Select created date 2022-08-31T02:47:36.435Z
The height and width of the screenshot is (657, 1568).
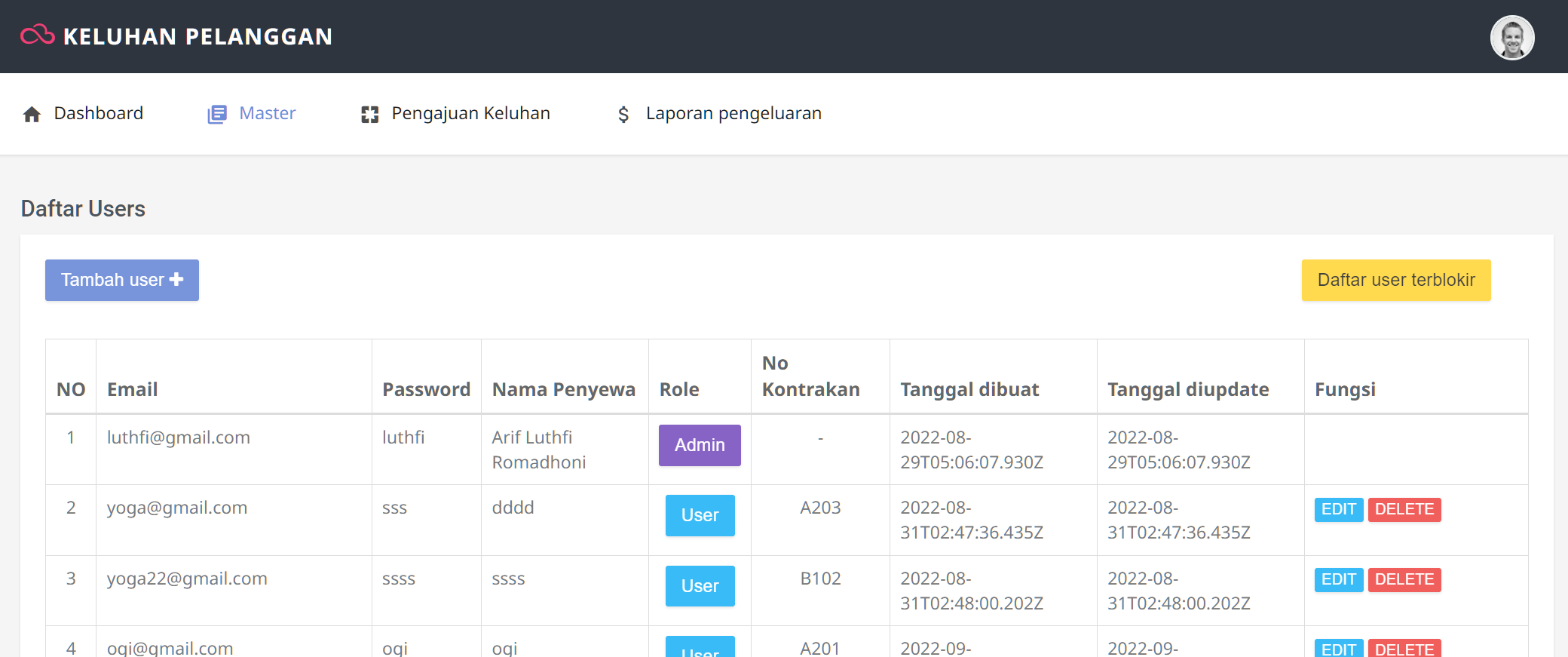pos(972,520)
